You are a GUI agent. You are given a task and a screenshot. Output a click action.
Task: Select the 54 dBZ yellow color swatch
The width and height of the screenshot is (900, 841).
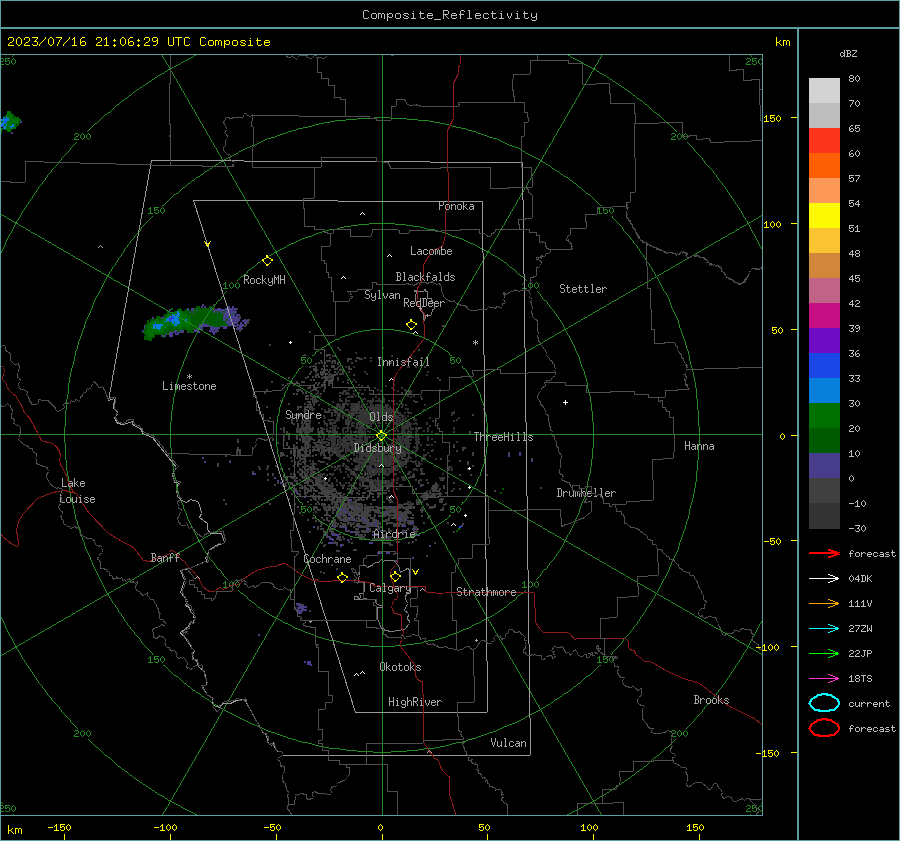pyautogui.click(x=824, y=215)
